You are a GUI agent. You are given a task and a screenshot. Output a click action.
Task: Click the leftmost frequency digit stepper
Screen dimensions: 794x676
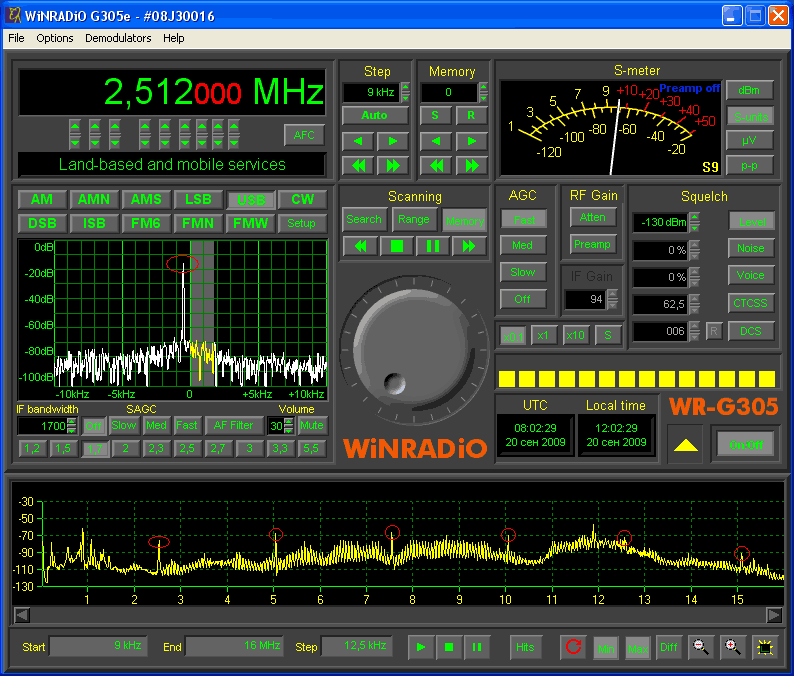(x=74, y=134)
